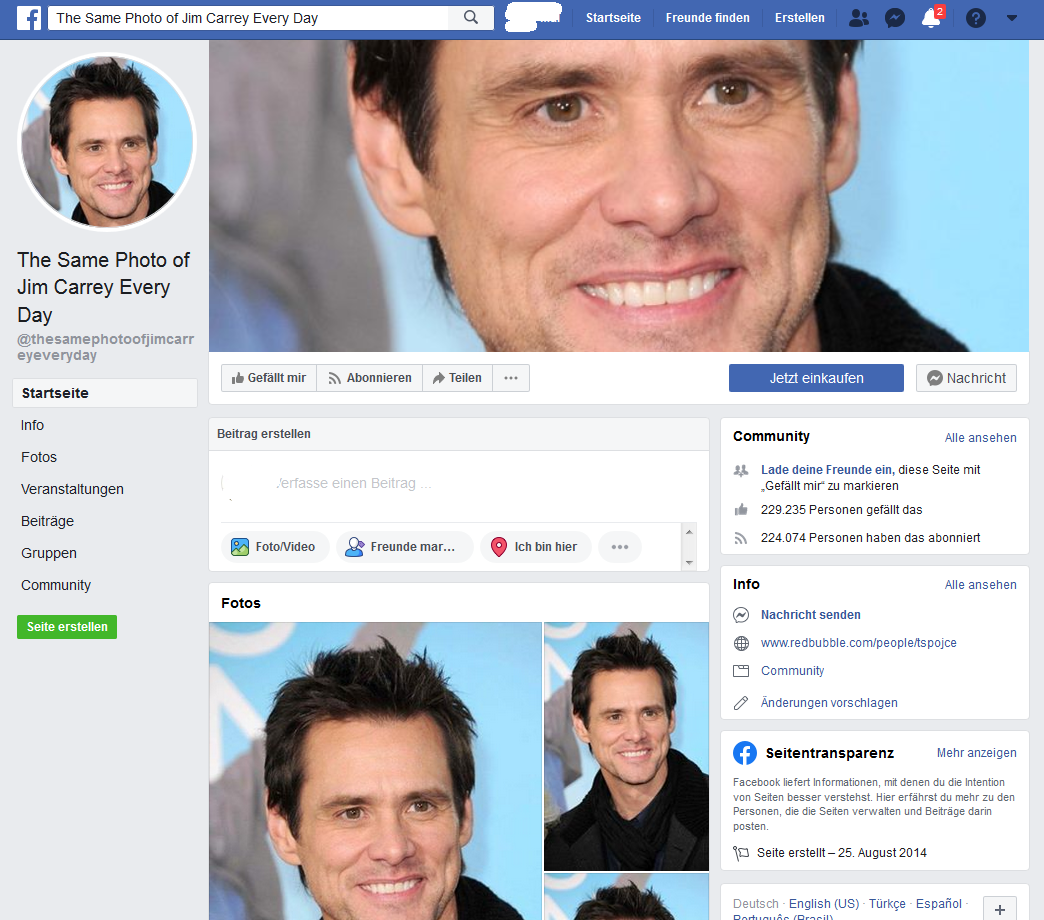Click the Community link in Info box
The height and width of the screenshot is (920, 1044).
pos(792,670)
